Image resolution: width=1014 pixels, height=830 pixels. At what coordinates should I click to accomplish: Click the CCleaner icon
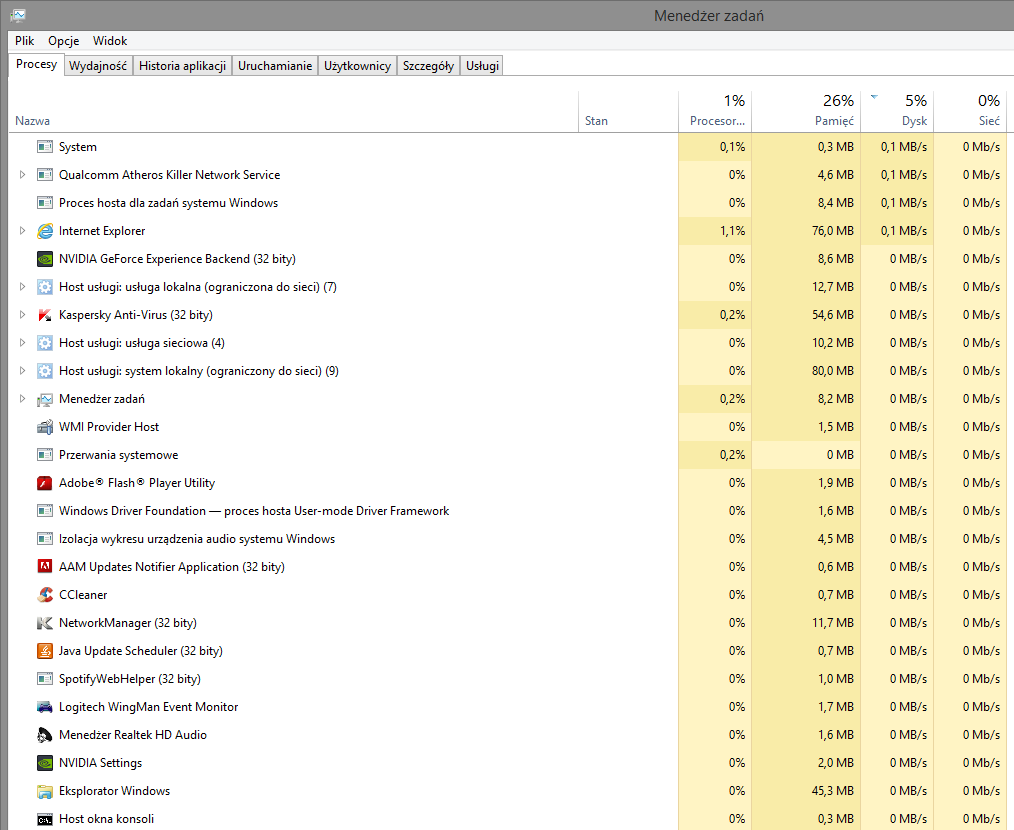tap(45, 595)
